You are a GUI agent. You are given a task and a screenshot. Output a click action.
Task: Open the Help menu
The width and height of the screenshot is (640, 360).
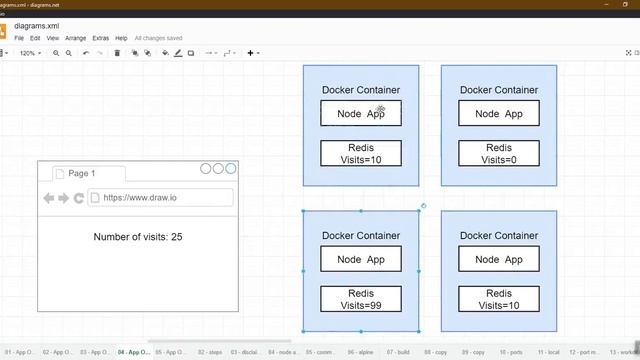121,38
